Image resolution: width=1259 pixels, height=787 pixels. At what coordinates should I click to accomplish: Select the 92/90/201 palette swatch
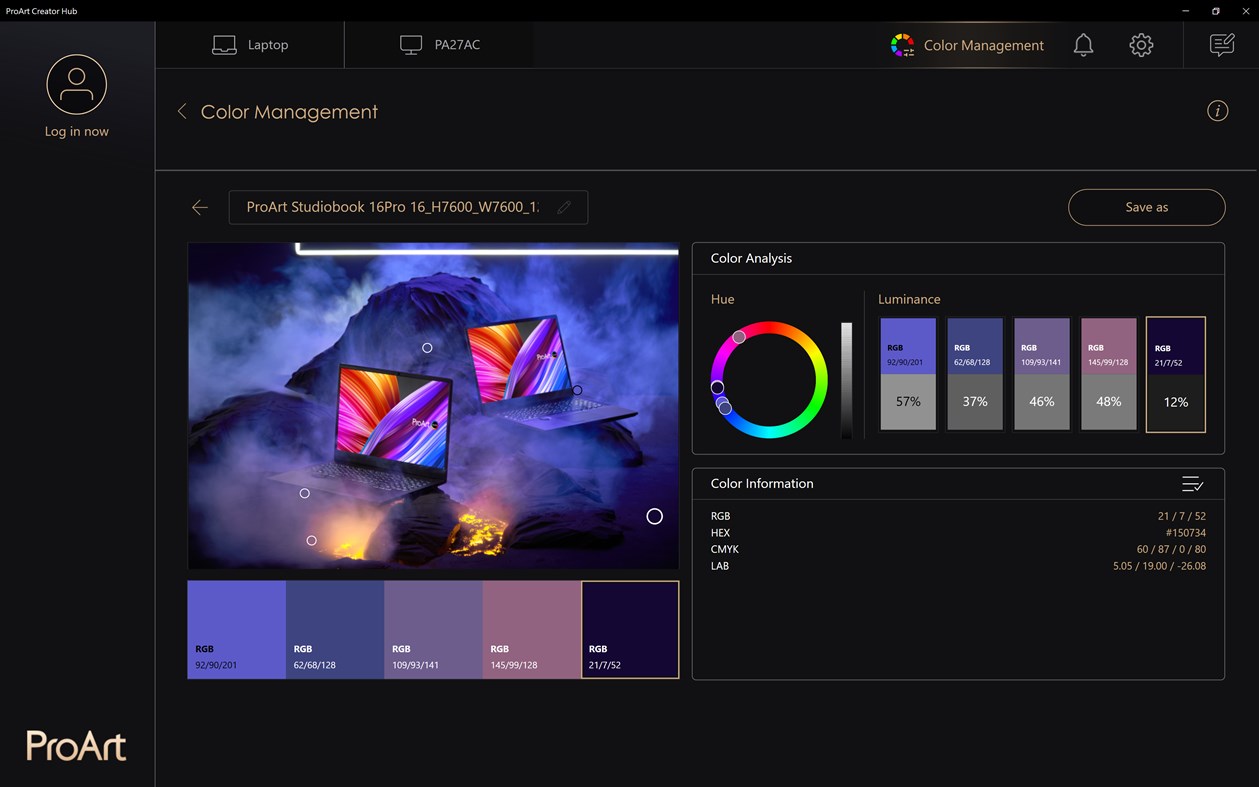pos(236,630)
